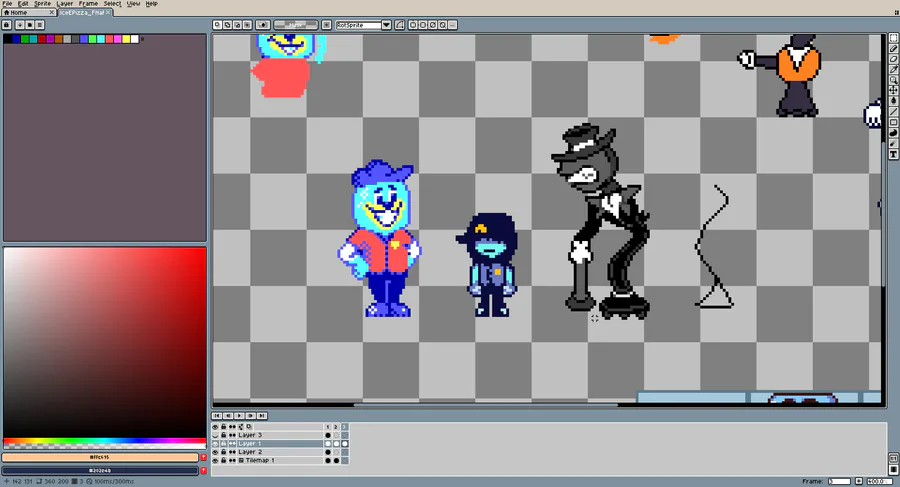Select Layer 2 in the timeline
Image resolution: width=900 pixels, height=487 pixels.
280,452
